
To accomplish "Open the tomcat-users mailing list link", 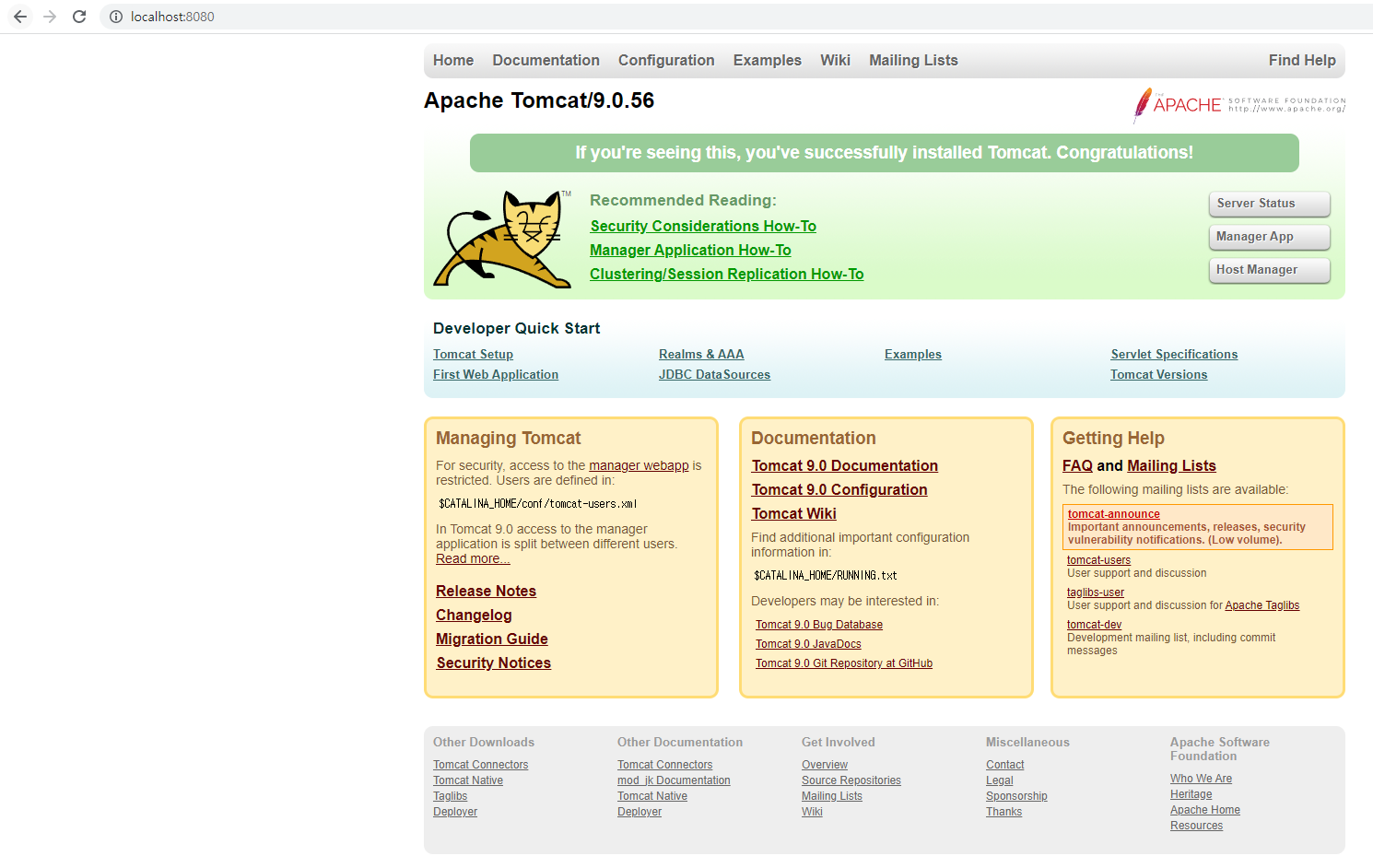I will pos(1098,560).
